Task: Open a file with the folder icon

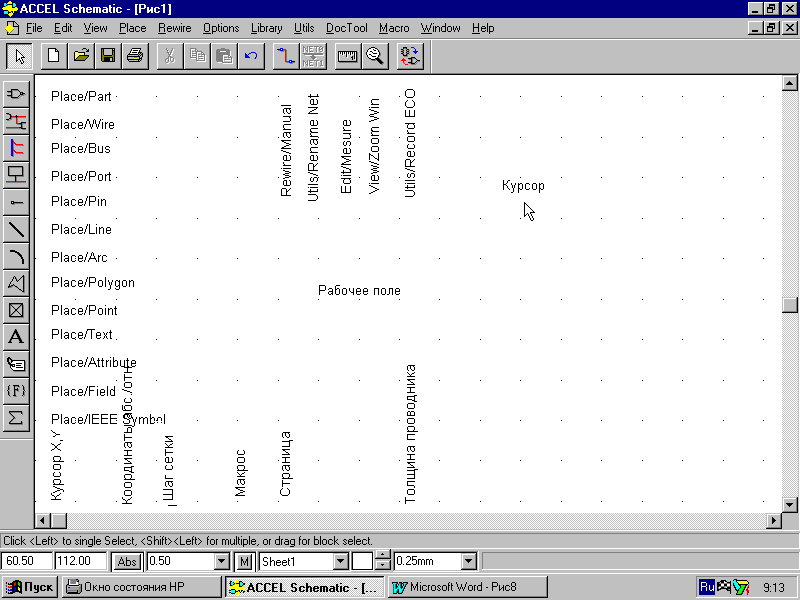Action: tap(81, 56)
